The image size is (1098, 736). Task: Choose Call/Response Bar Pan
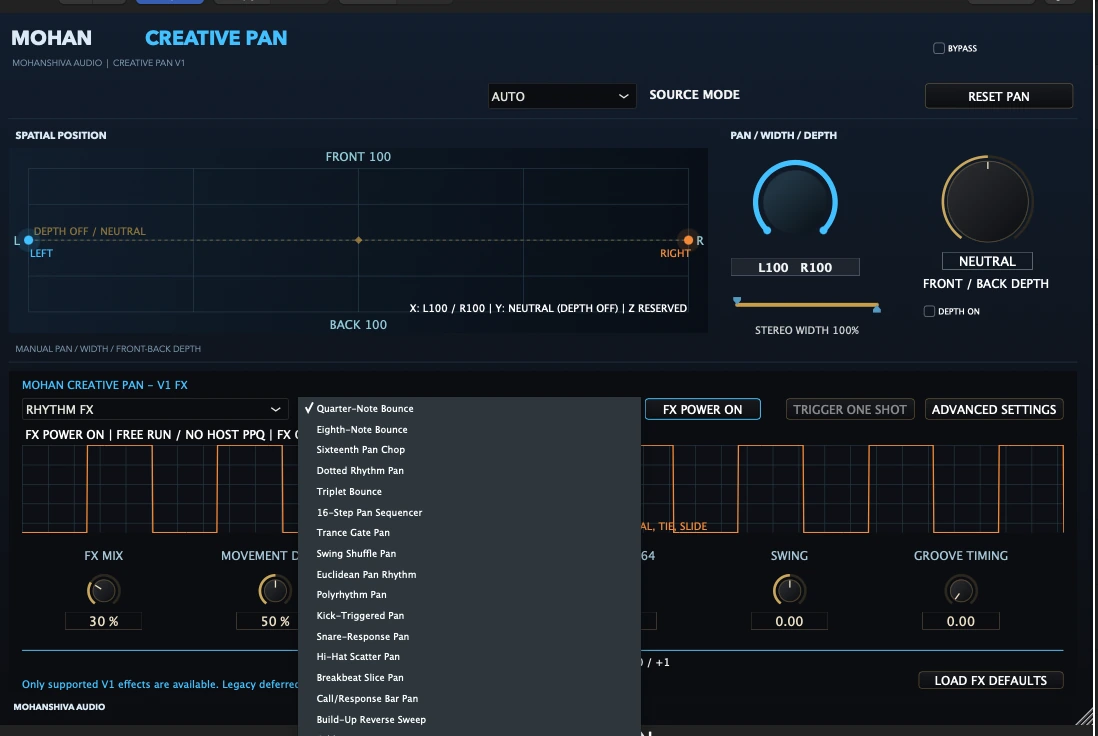[469, 698]
